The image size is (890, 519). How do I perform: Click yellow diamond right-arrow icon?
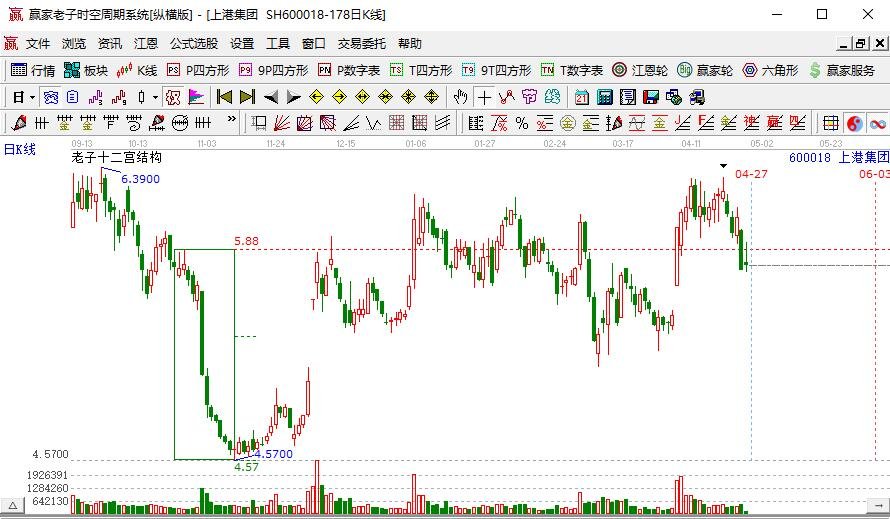pyautogui.click(x=339, y=98)
